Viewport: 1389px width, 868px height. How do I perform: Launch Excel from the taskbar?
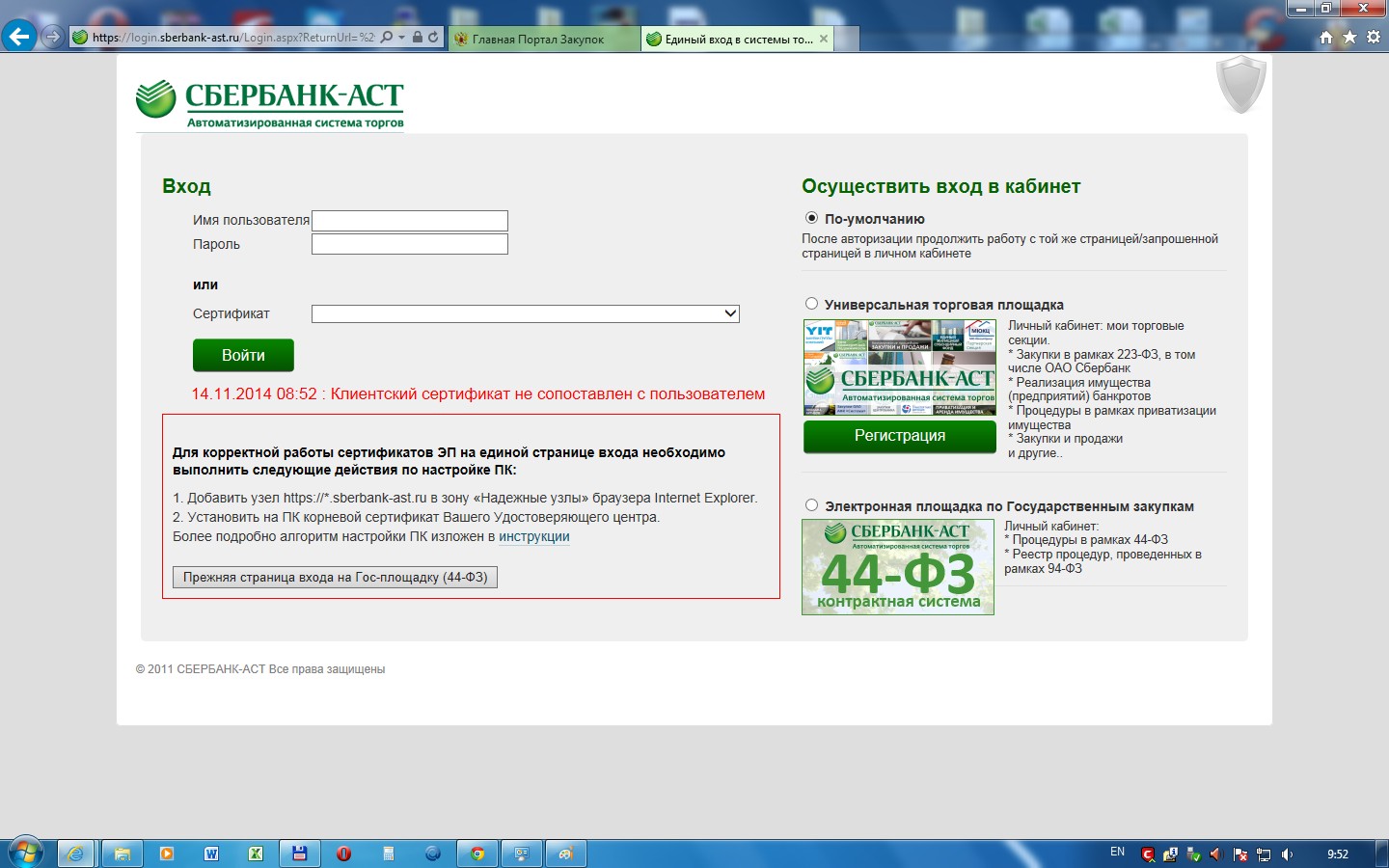point(256,854)
